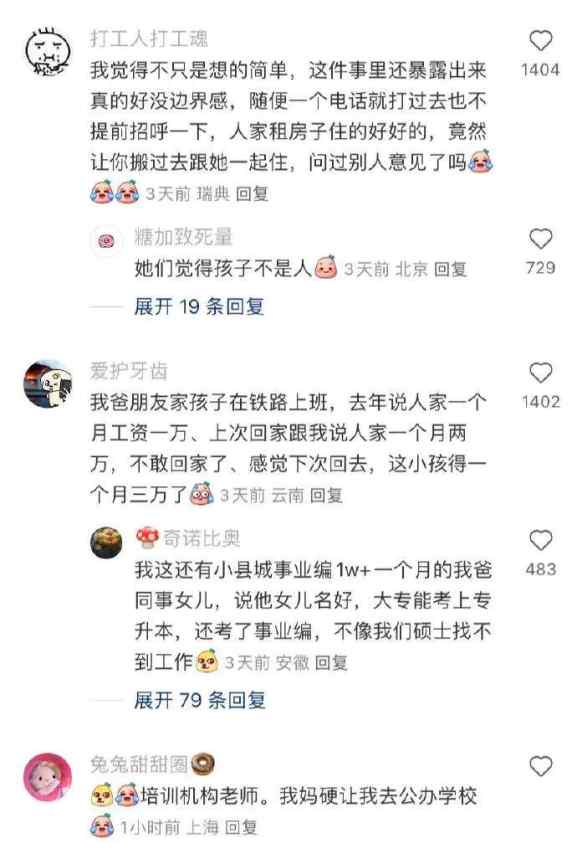The image size is (577, 864).
Task: Reply to 奇诺比奥's comment from 安徽
Action: (x=331, y=662)
